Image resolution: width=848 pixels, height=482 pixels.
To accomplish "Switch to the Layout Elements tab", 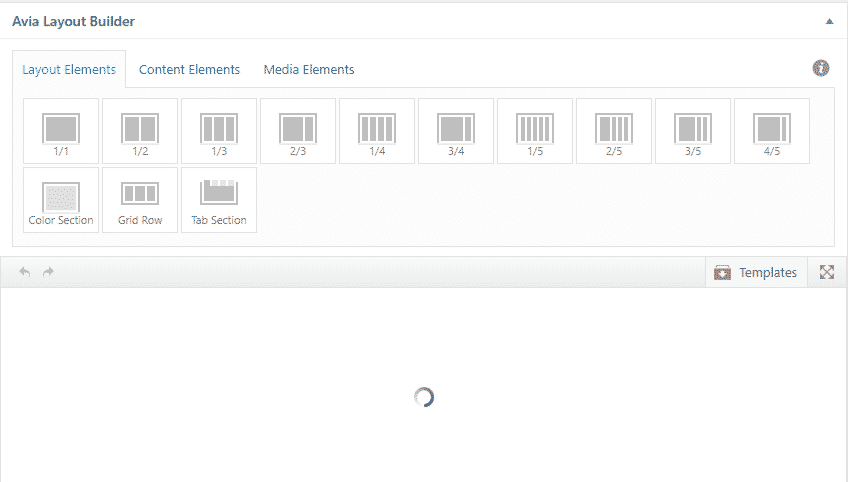I will [x=69, y=69].
